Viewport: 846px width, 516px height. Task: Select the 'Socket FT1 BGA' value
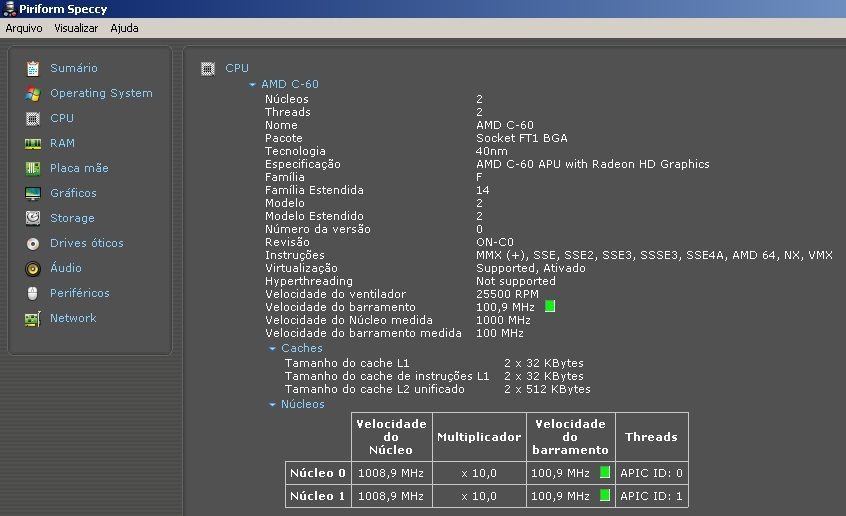click(522, 138)
